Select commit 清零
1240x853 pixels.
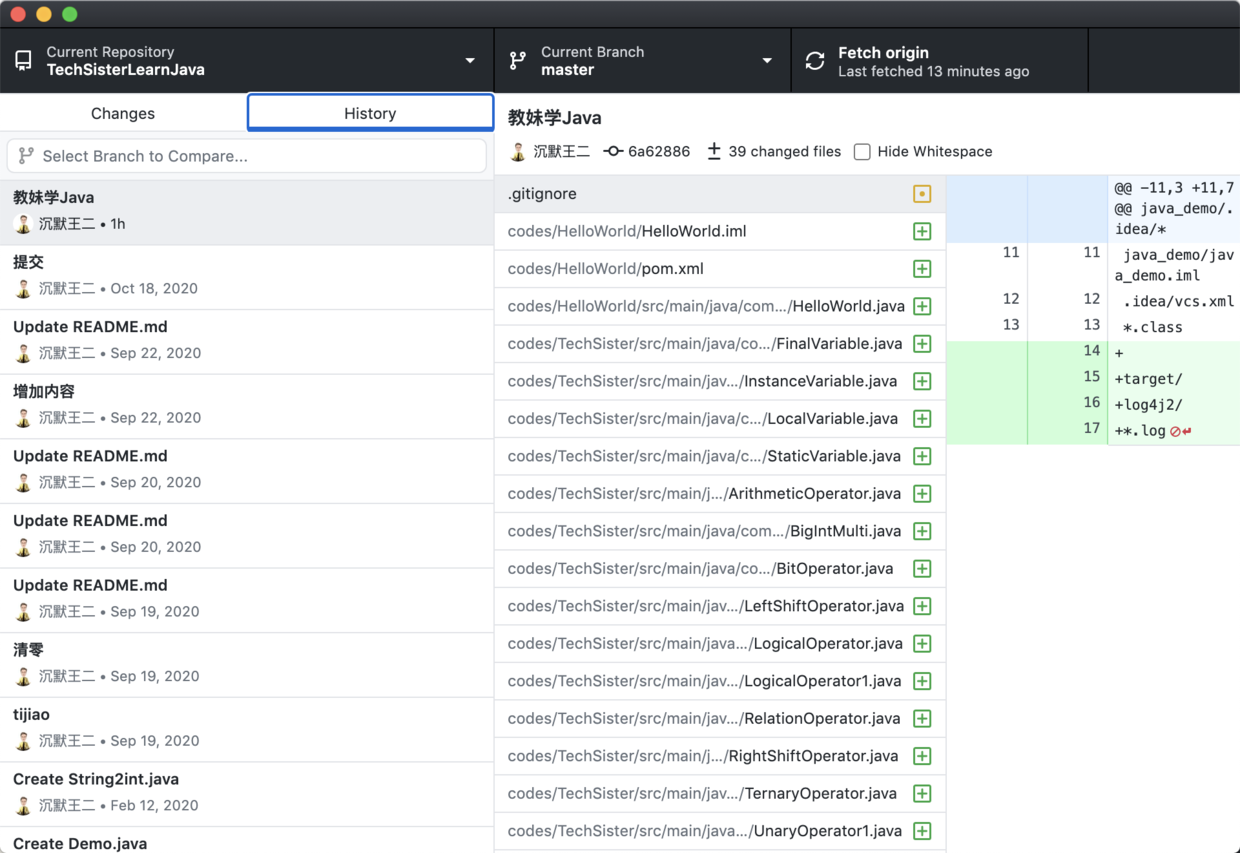[x=247, y=665]
